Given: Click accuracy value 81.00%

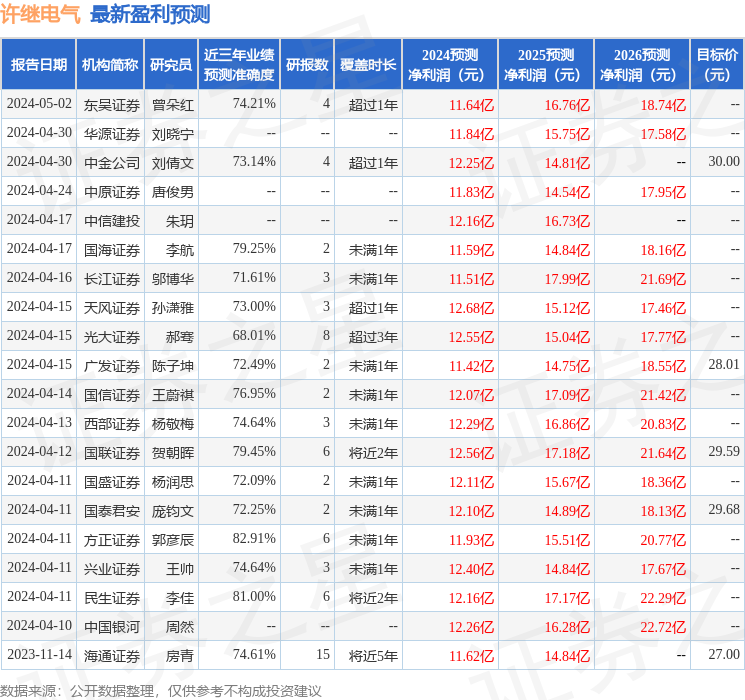Looking at the screenshot, I should click(254, 596).
